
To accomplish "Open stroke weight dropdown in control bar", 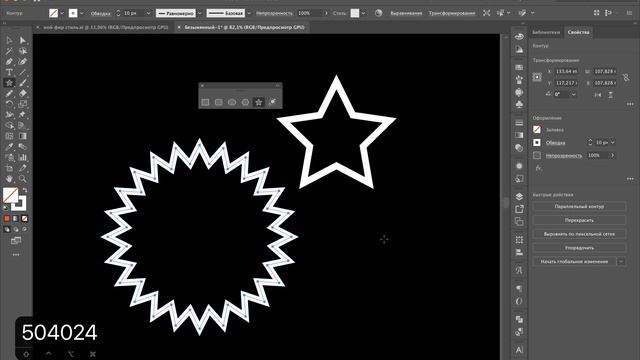I will tap(148, 13).
